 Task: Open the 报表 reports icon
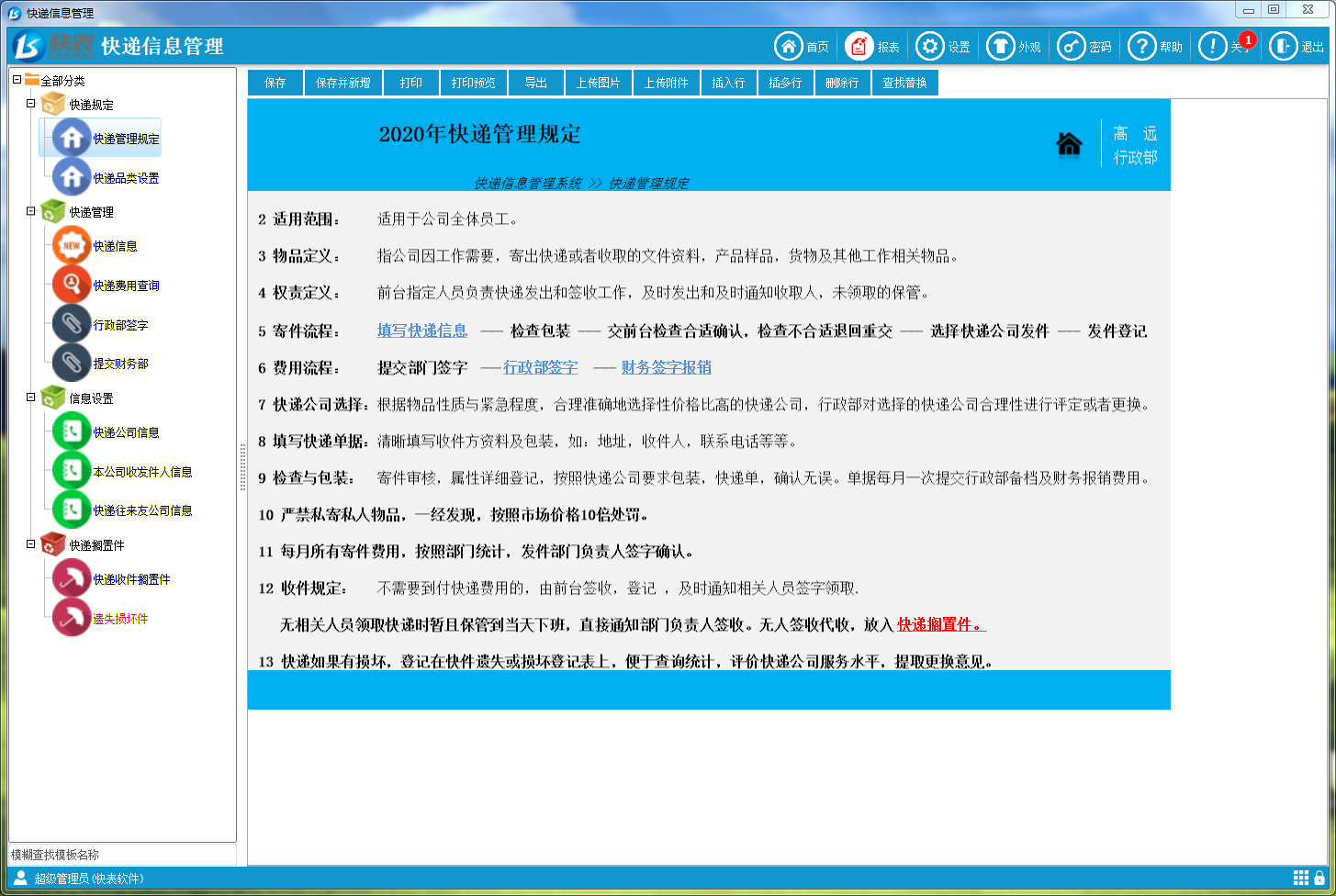859,46
